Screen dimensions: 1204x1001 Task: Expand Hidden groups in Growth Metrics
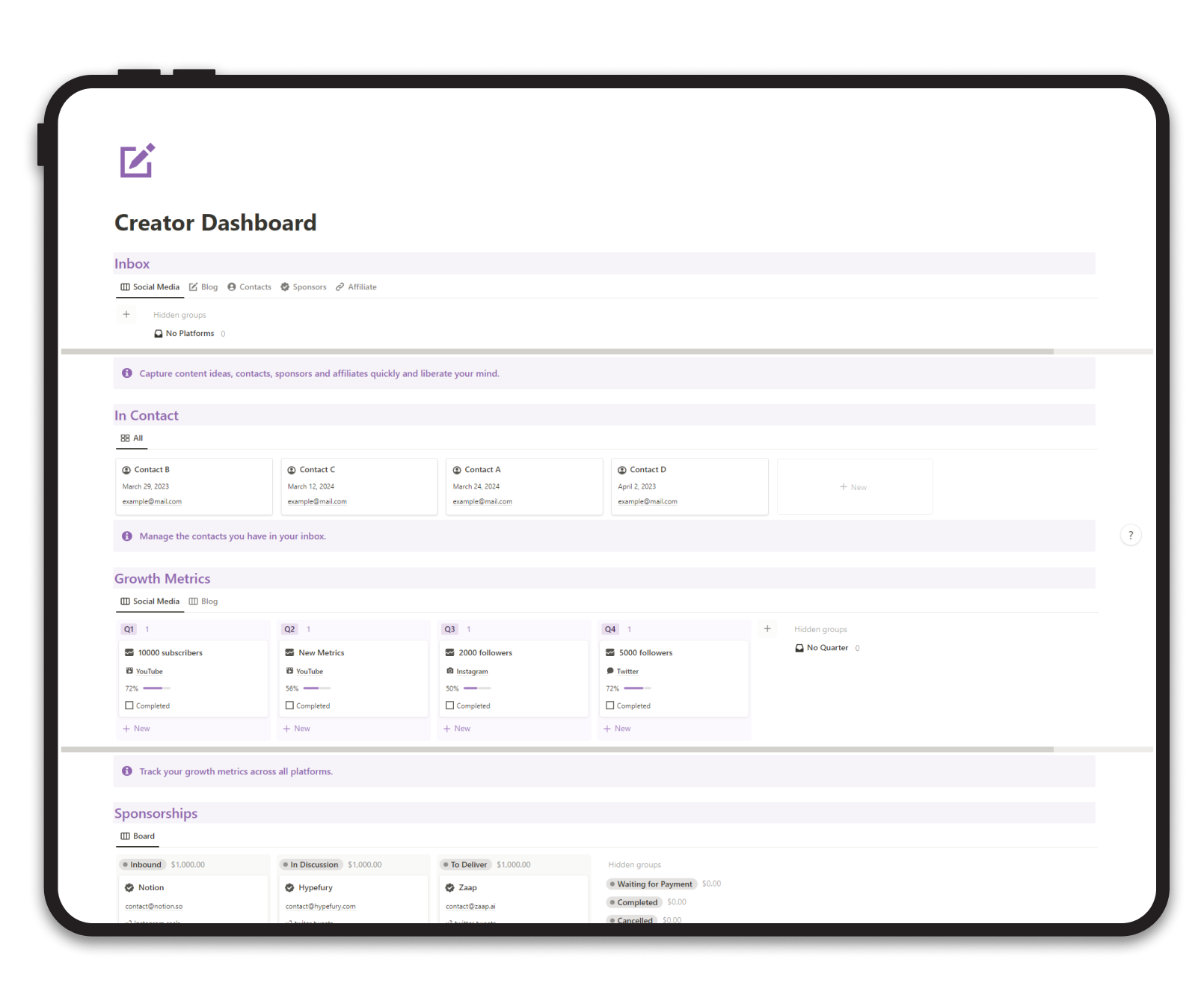[x=820, y=629]
